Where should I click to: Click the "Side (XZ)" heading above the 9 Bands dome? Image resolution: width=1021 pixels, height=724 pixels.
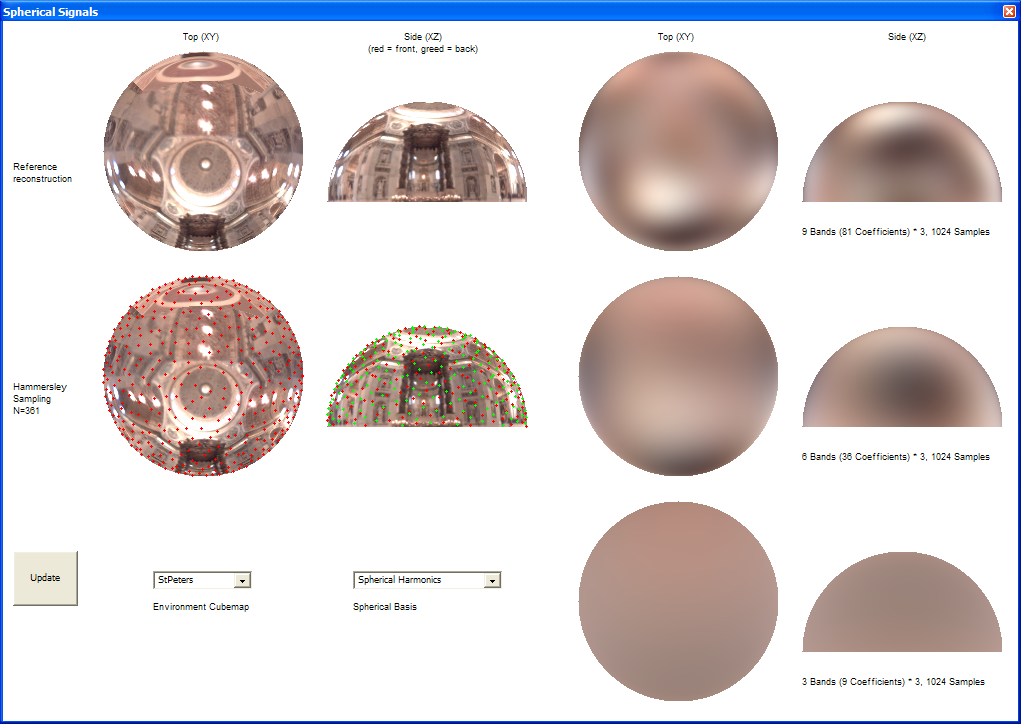click(906, 36)
